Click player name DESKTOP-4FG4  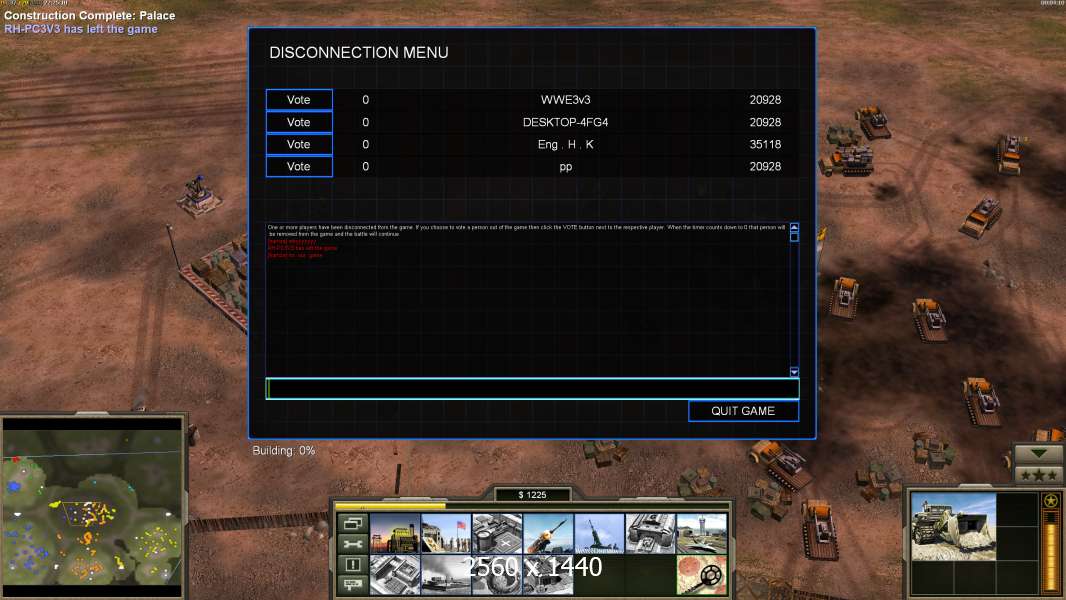pos(566,122)
